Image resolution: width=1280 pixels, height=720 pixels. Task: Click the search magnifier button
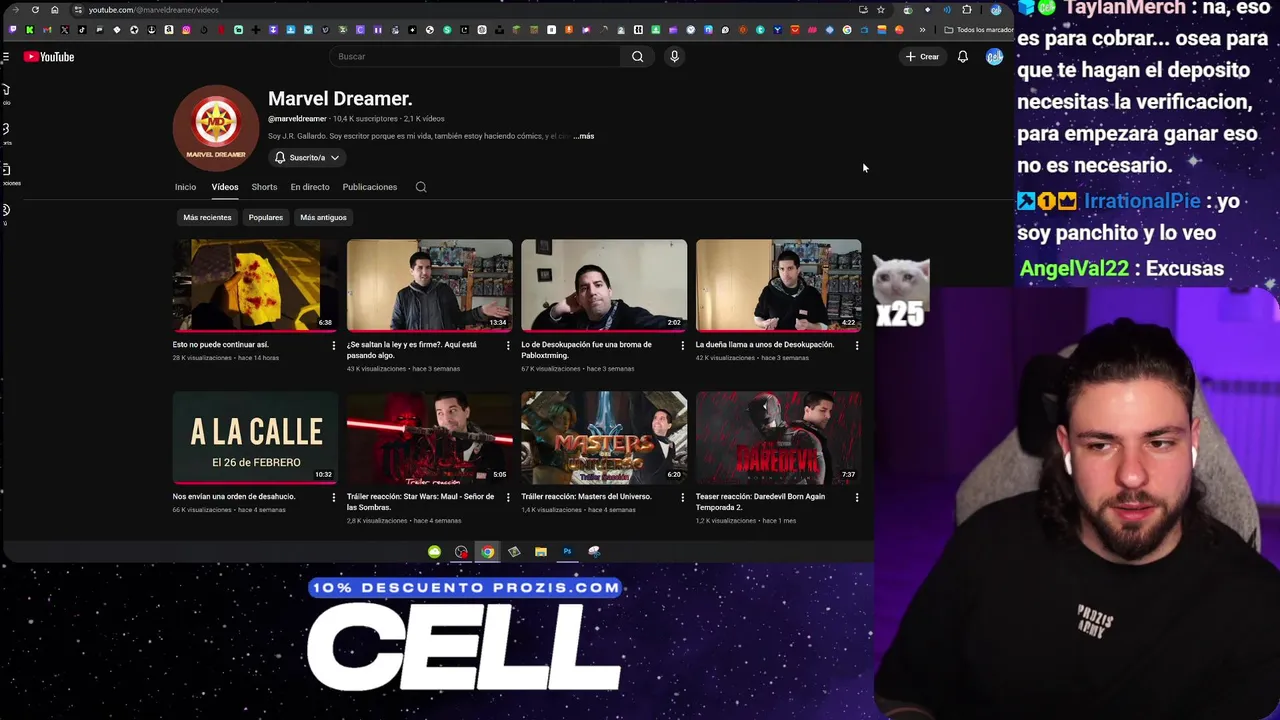(x=637, y=57)
